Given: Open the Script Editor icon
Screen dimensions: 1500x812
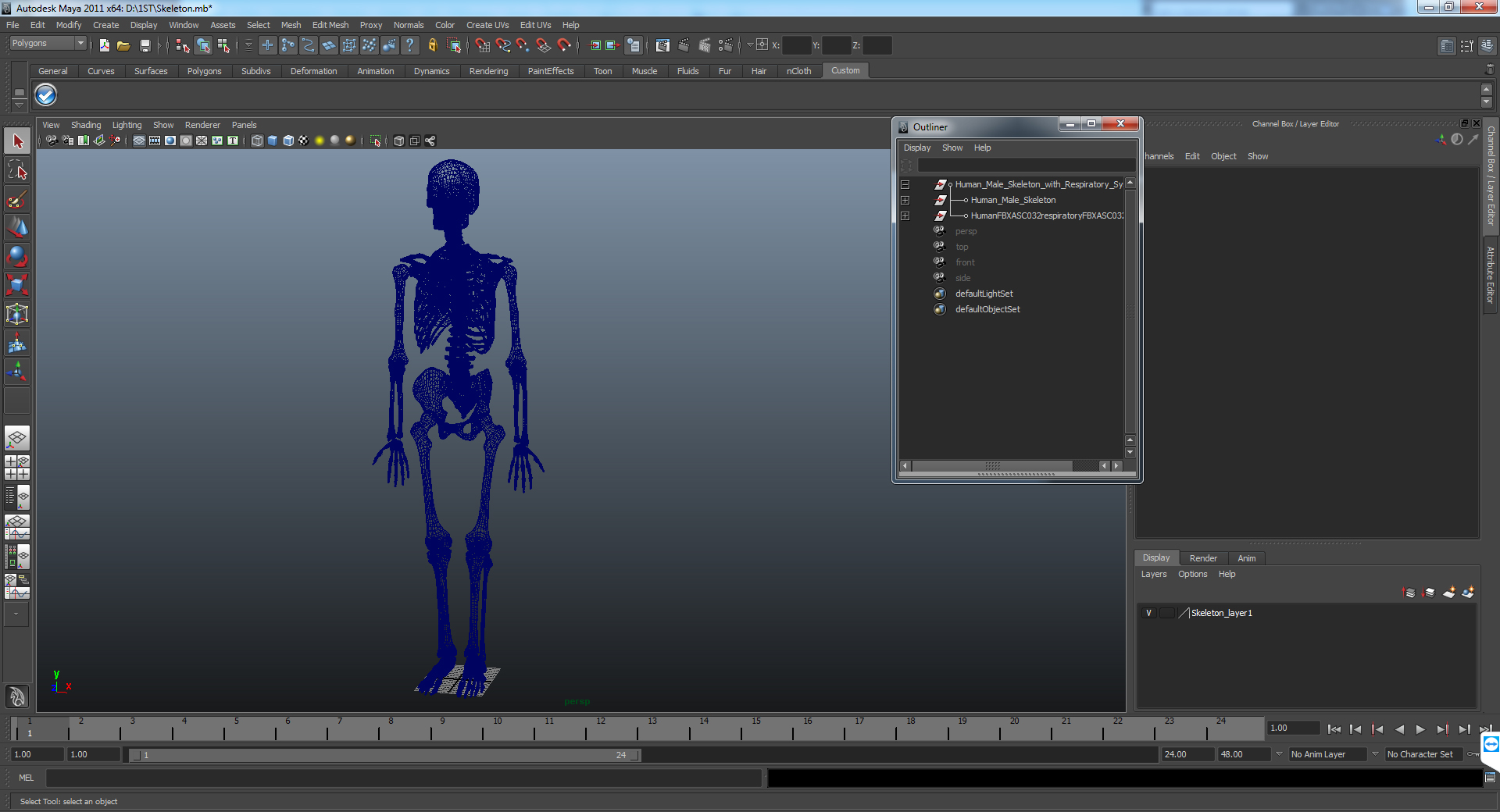Looking at the screenshot, I should pos(1490,778).
